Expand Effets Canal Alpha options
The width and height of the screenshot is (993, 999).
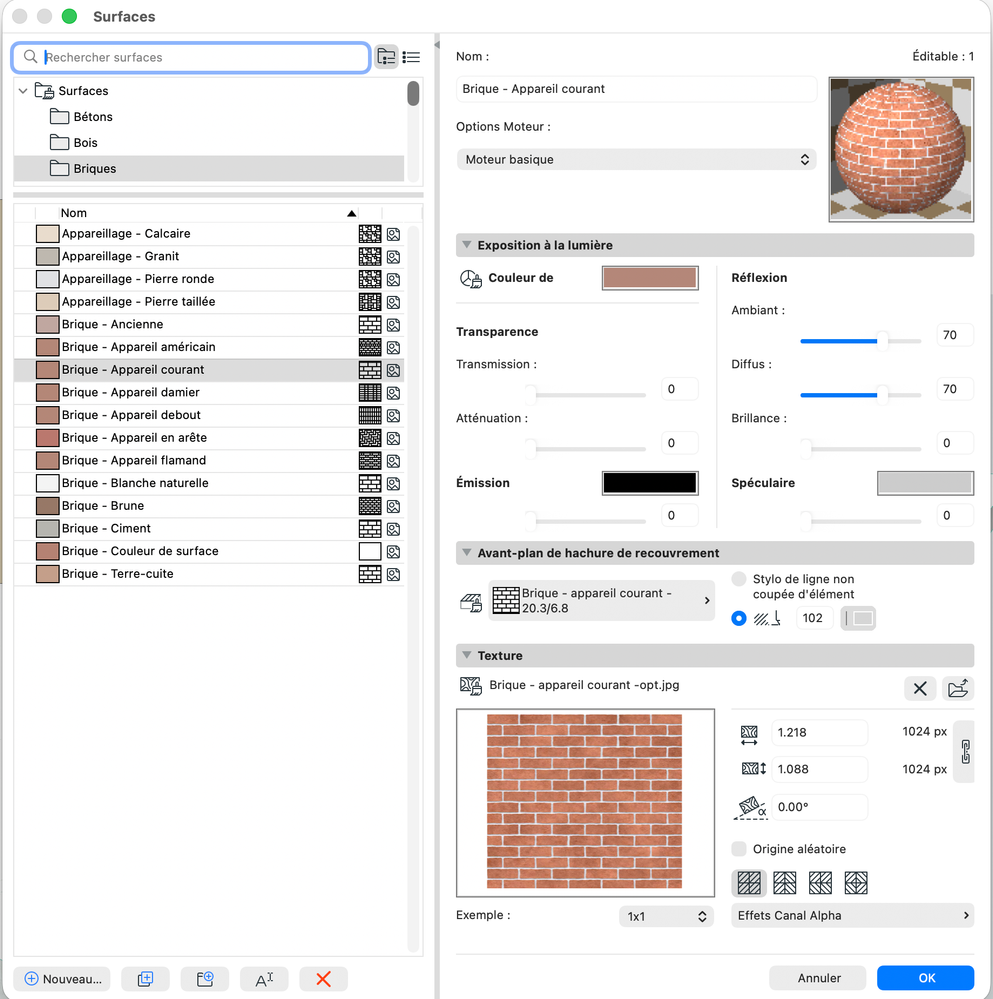[x=852, y=916]
